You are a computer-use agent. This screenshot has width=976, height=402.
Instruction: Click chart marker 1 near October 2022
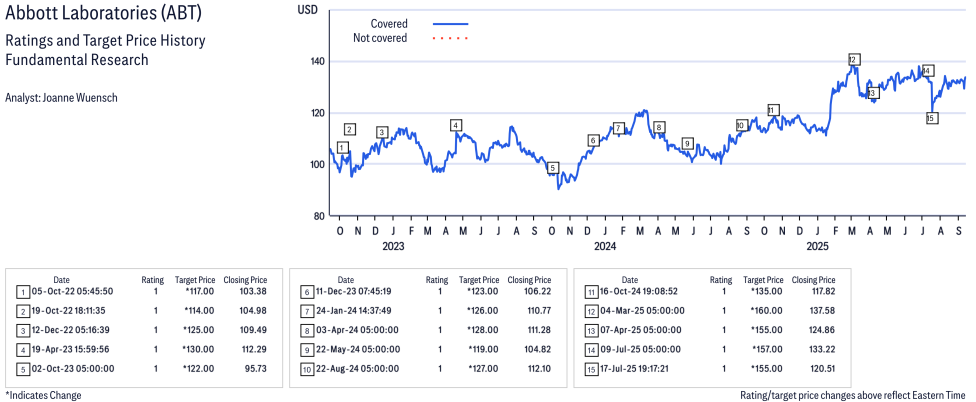click(x=342, y=147)
